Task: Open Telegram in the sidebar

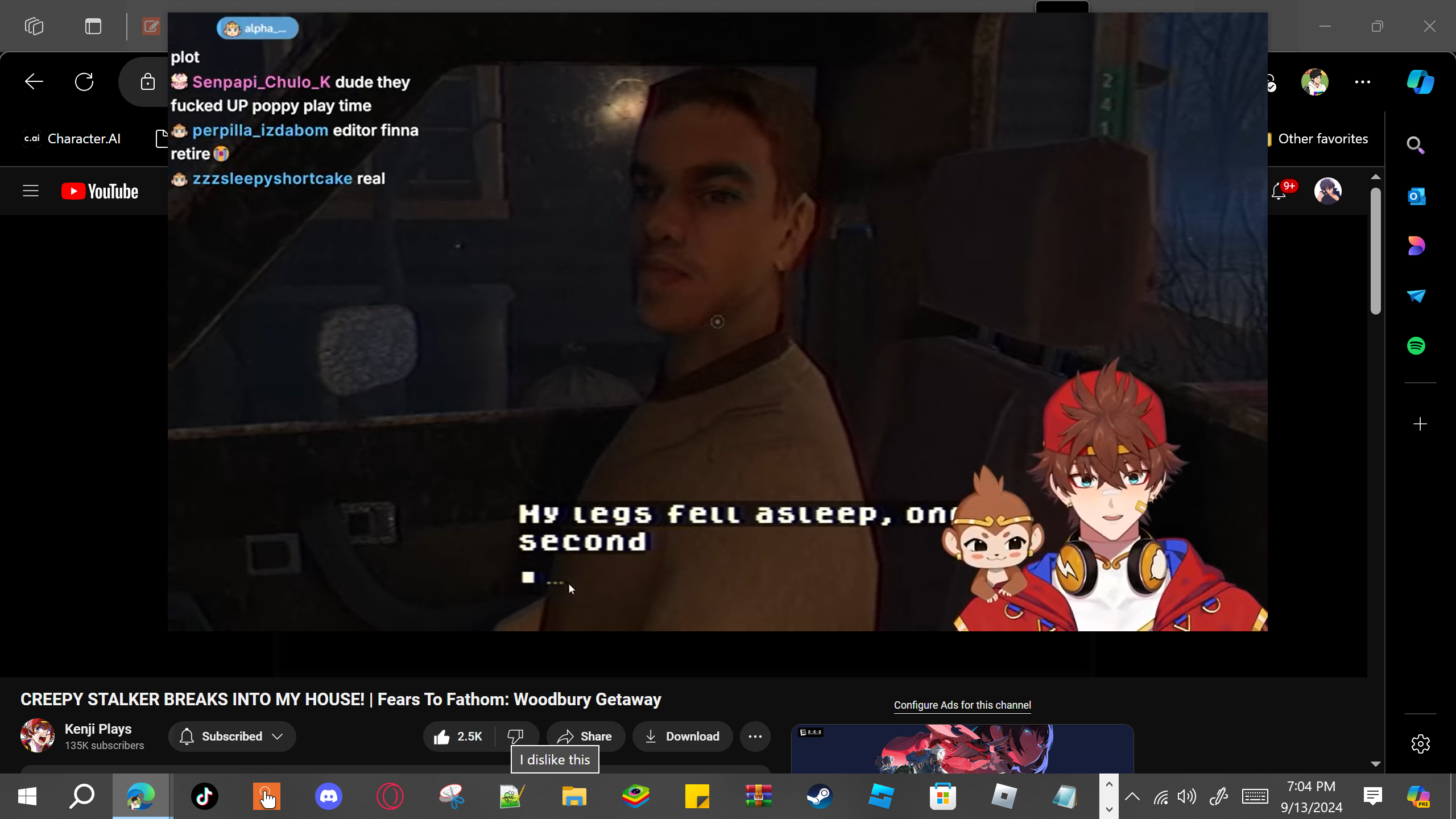Action: tap(1416, 296)
